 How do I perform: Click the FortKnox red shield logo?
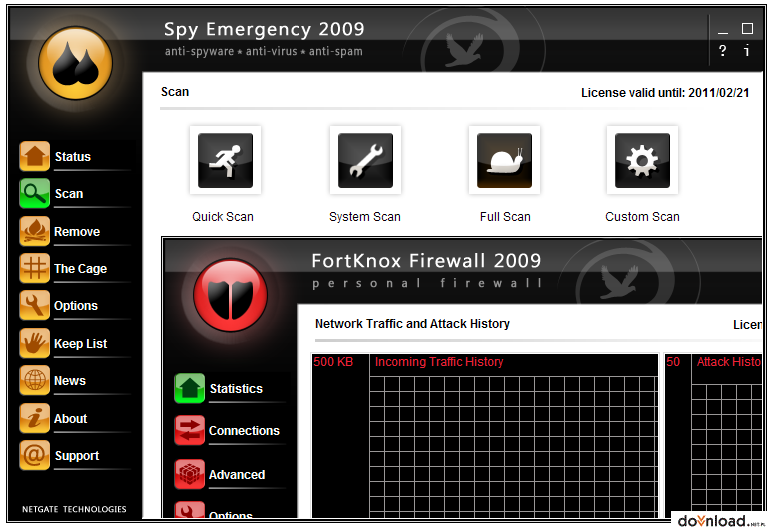click(x=230, y=295)
